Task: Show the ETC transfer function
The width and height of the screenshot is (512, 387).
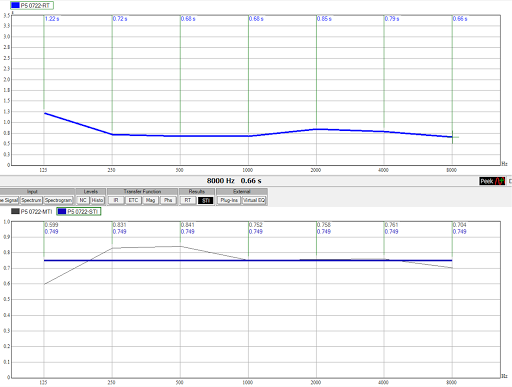Action: point(133,200)
